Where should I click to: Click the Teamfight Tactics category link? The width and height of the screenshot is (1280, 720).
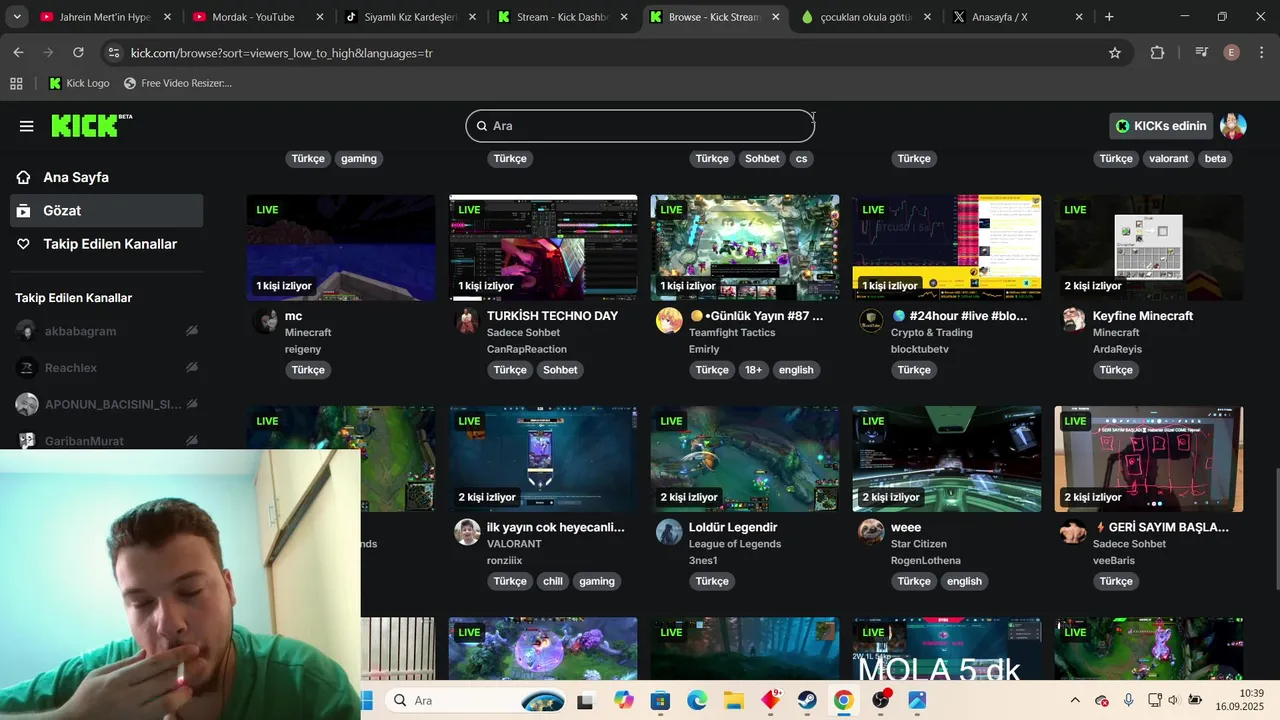click(x=732, y=333)
